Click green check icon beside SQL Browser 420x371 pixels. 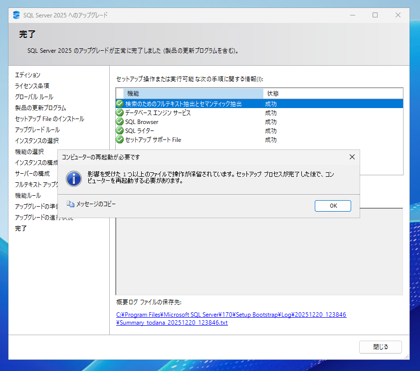pyautogui.click(x=120, y=122)
